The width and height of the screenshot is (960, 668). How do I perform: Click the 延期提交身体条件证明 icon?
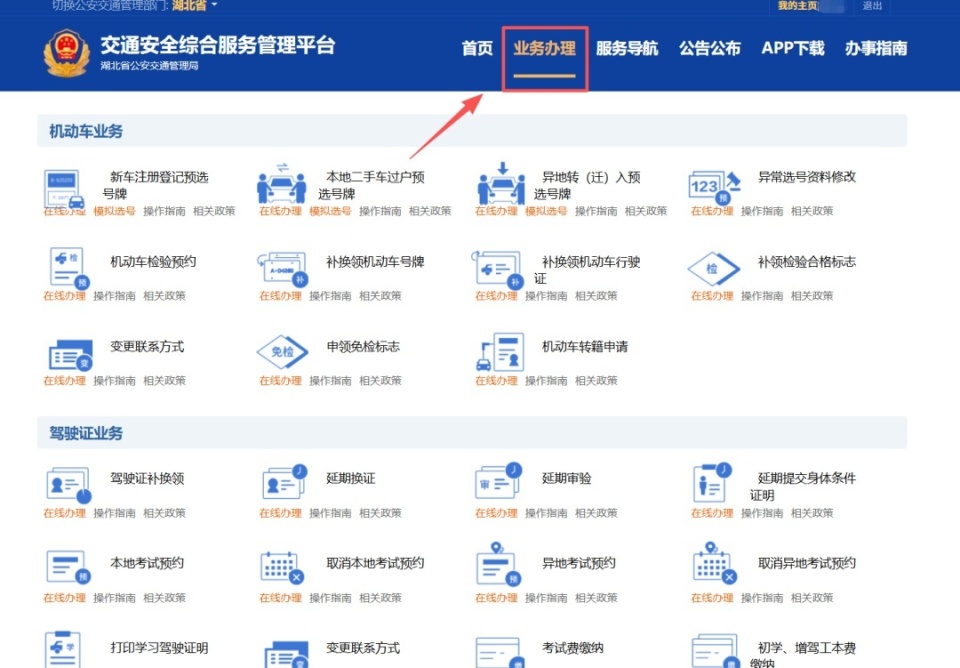click(x=712, y=482)
